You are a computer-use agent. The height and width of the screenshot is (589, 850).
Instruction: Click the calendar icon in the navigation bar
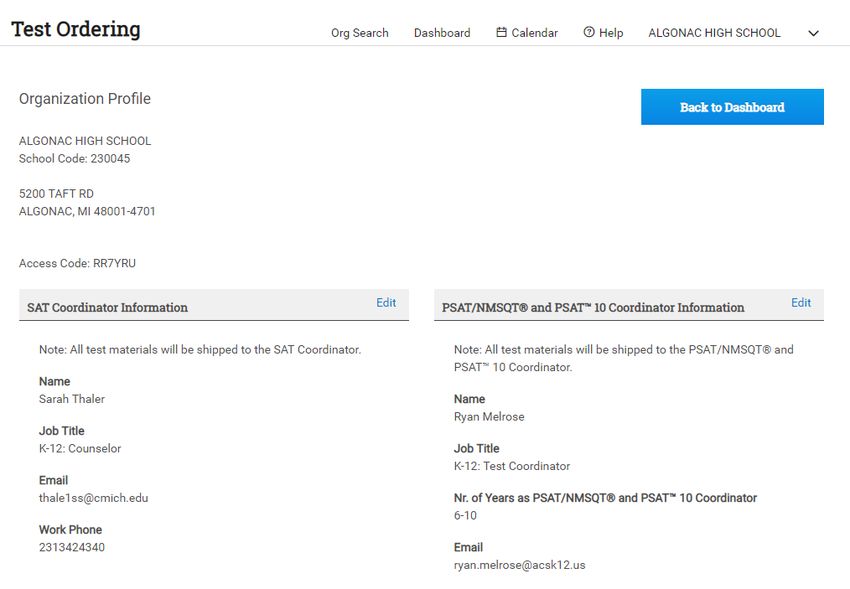pos(501,33)
